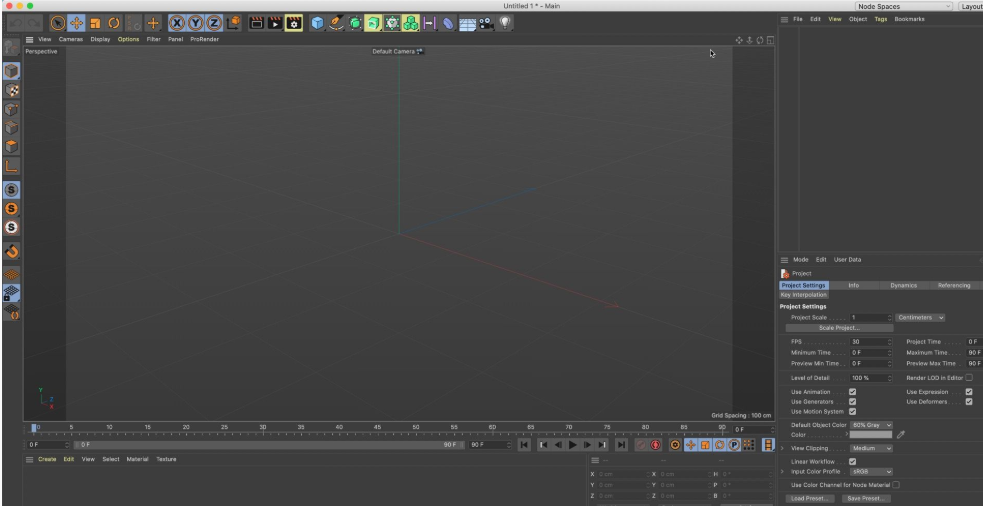Switch to Texture mode in left sidebar
This screenshot has width=983, height=506.
(11, 90)
